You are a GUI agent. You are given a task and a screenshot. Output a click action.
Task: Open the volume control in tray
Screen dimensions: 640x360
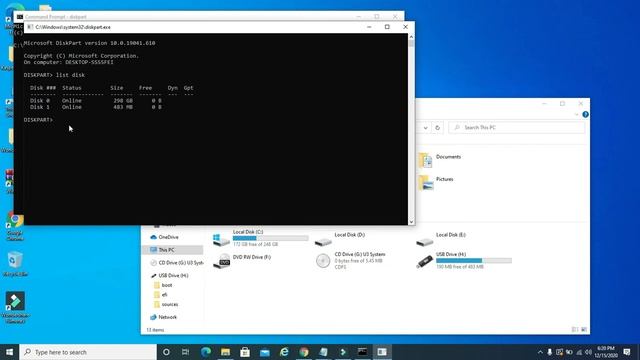click(x=588, y=352)
